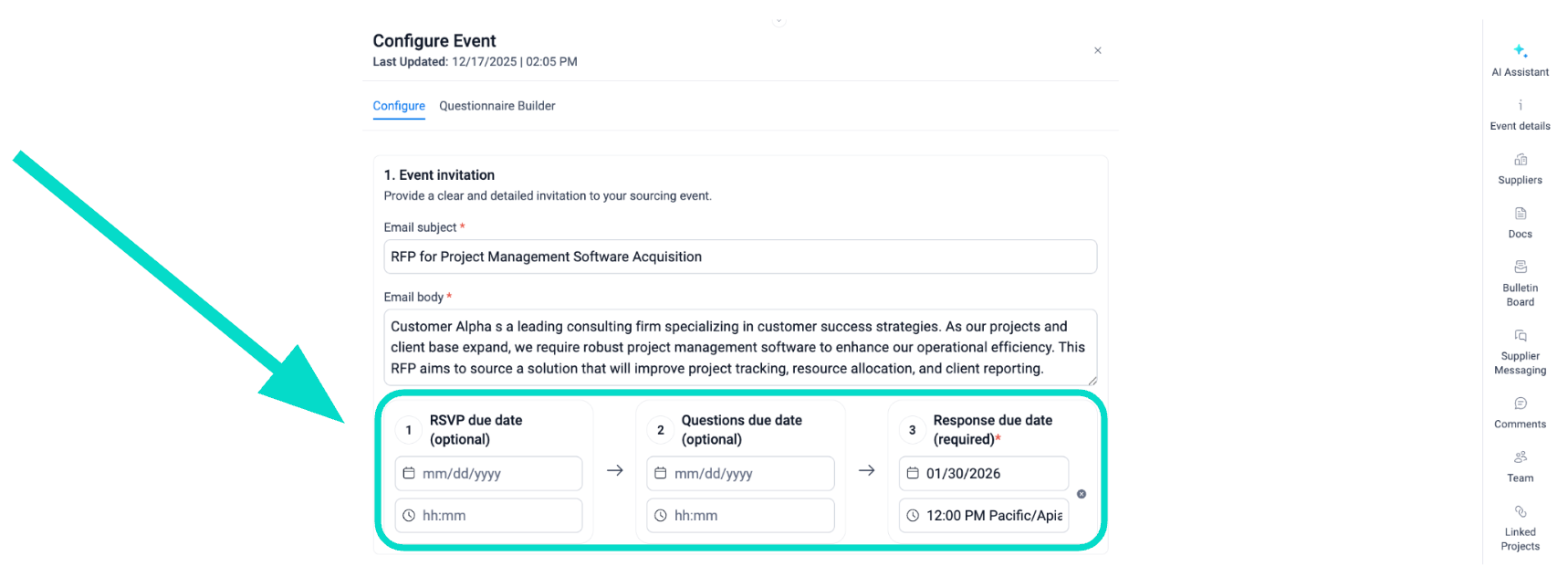Clear the Response due date with x icon

coord(1082,494)
